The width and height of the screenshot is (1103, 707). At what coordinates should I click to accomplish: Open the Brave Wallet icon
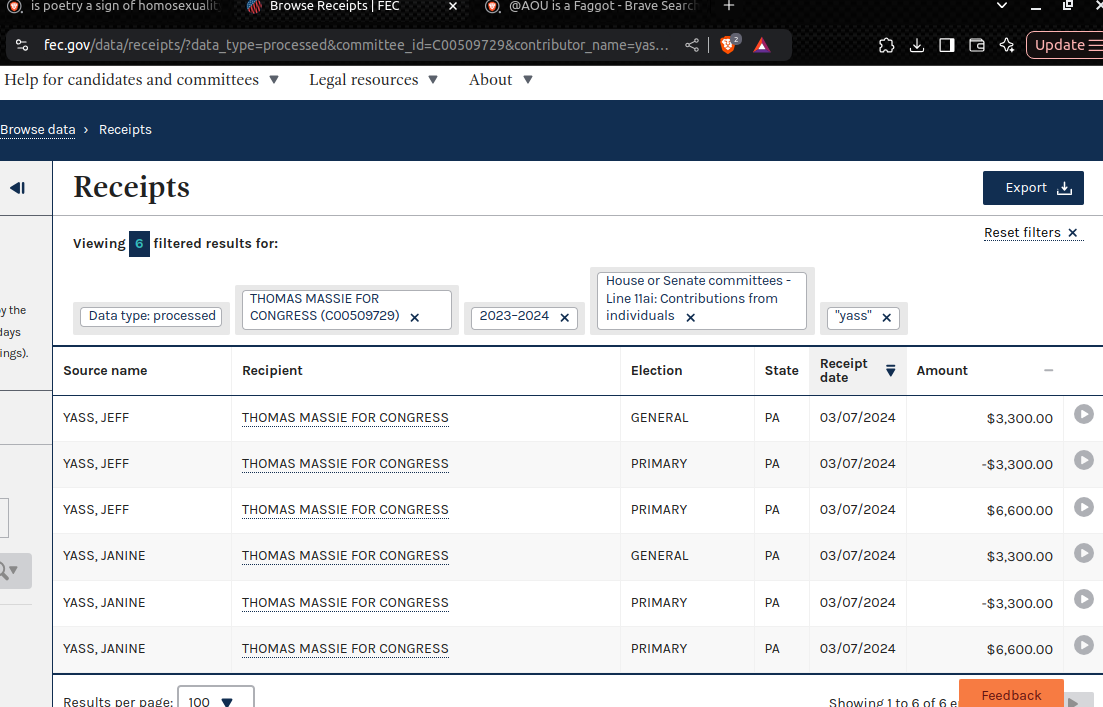977,45
